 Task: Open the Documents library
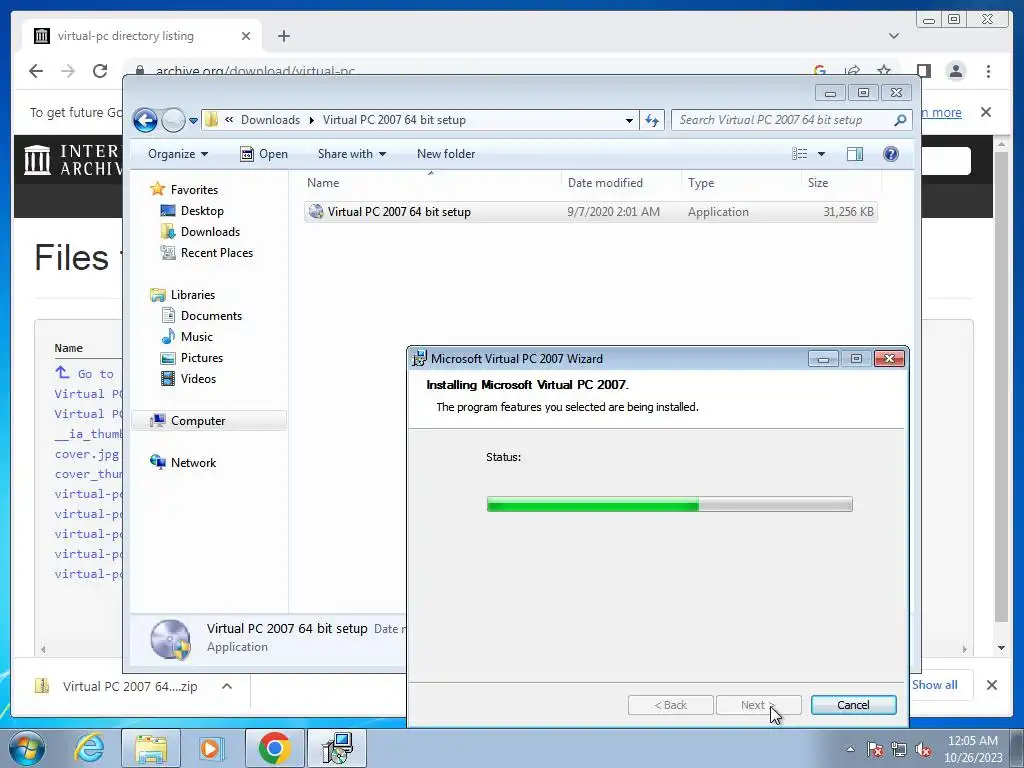(211, 316)
